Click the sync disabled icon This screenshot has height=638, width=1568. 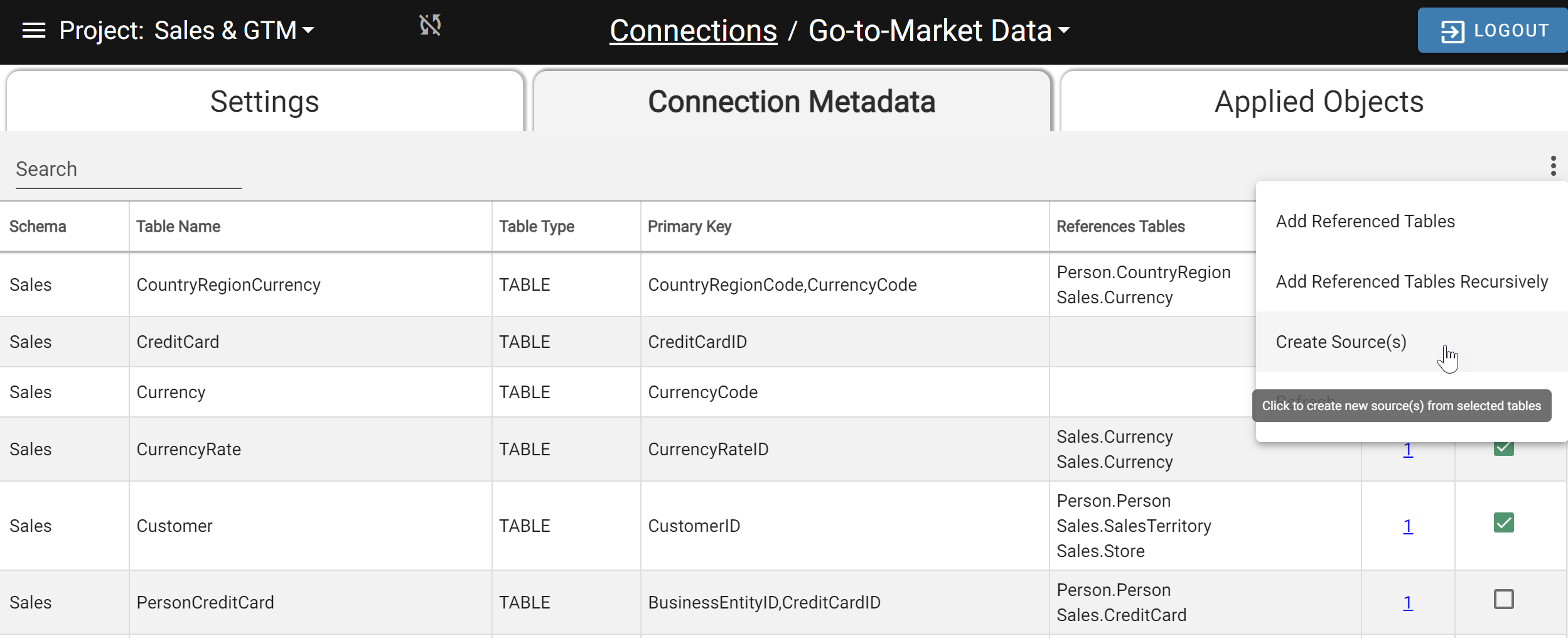[430, 26]
